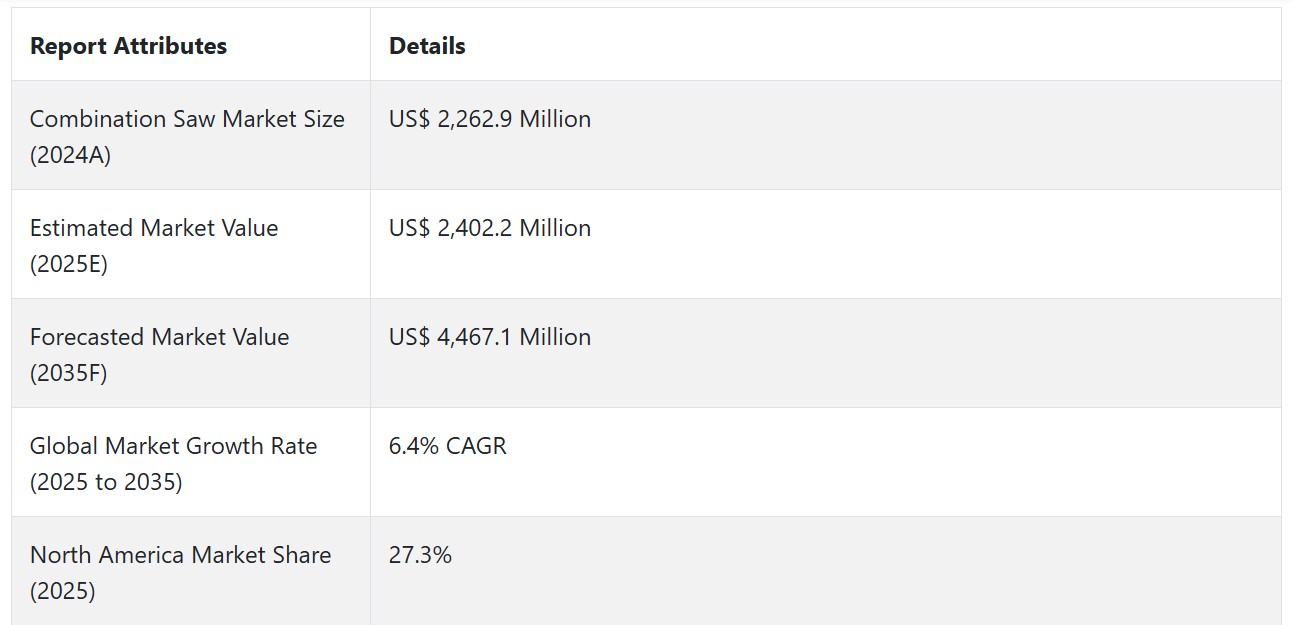Click the word CAGR in growth rate row
The width and height of the screenshot is (1293, 625).
tap(476, 446)
